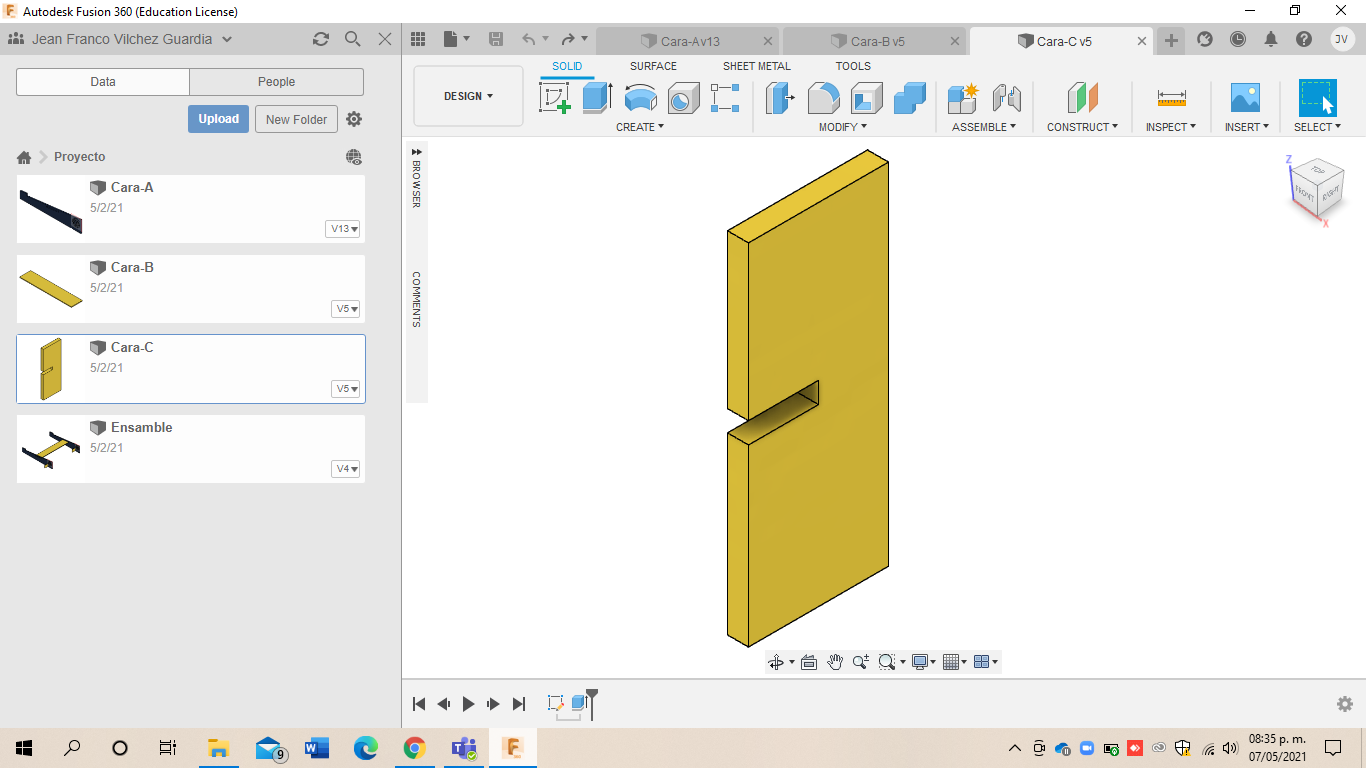
Task: Click the Undo arrow
Action: pyautogui.click(x=529, y=39)
